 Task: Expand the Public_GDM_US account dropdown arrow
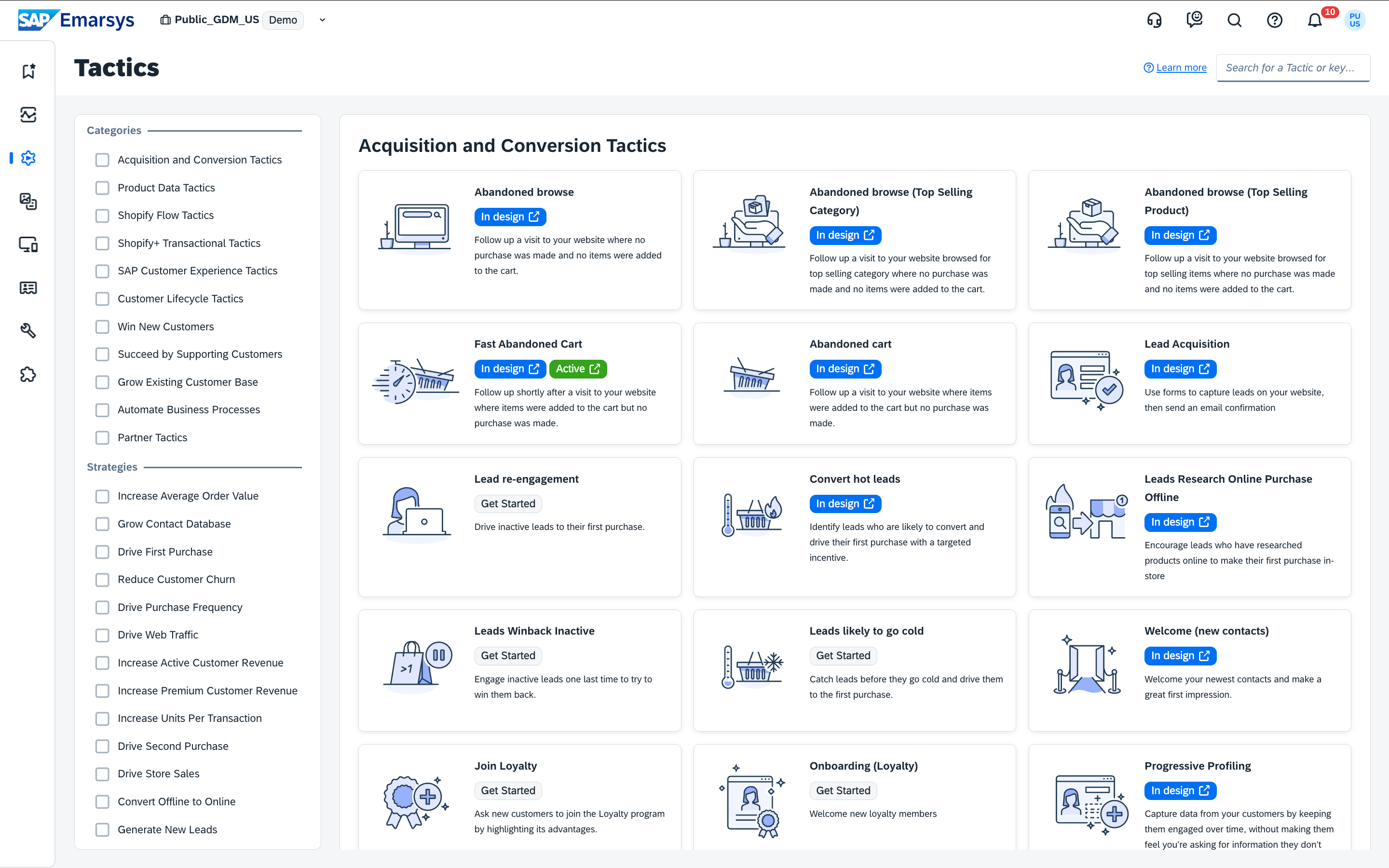coord(323,20)
